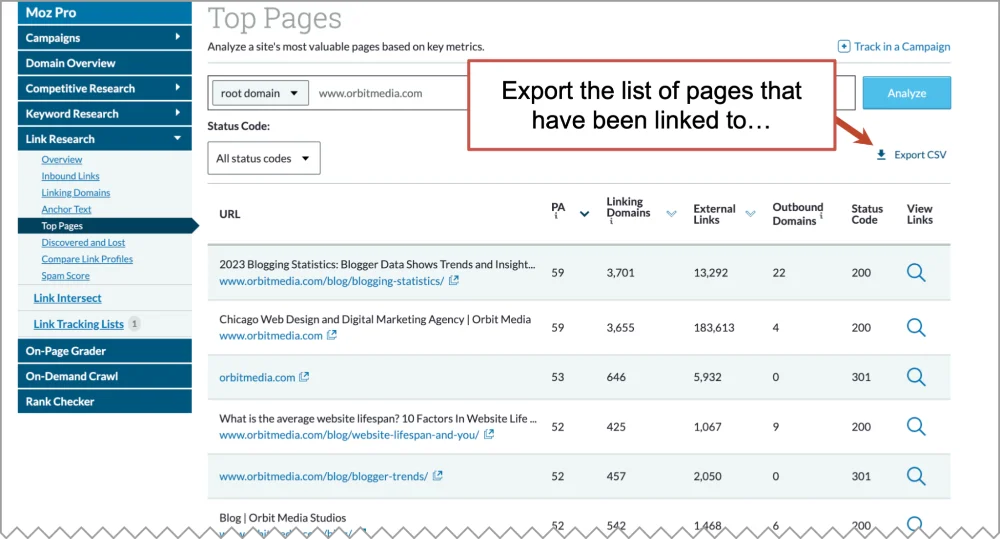
Task: Click the '2023 Blogging Statistics' page title
Action: tap(377, 264)
